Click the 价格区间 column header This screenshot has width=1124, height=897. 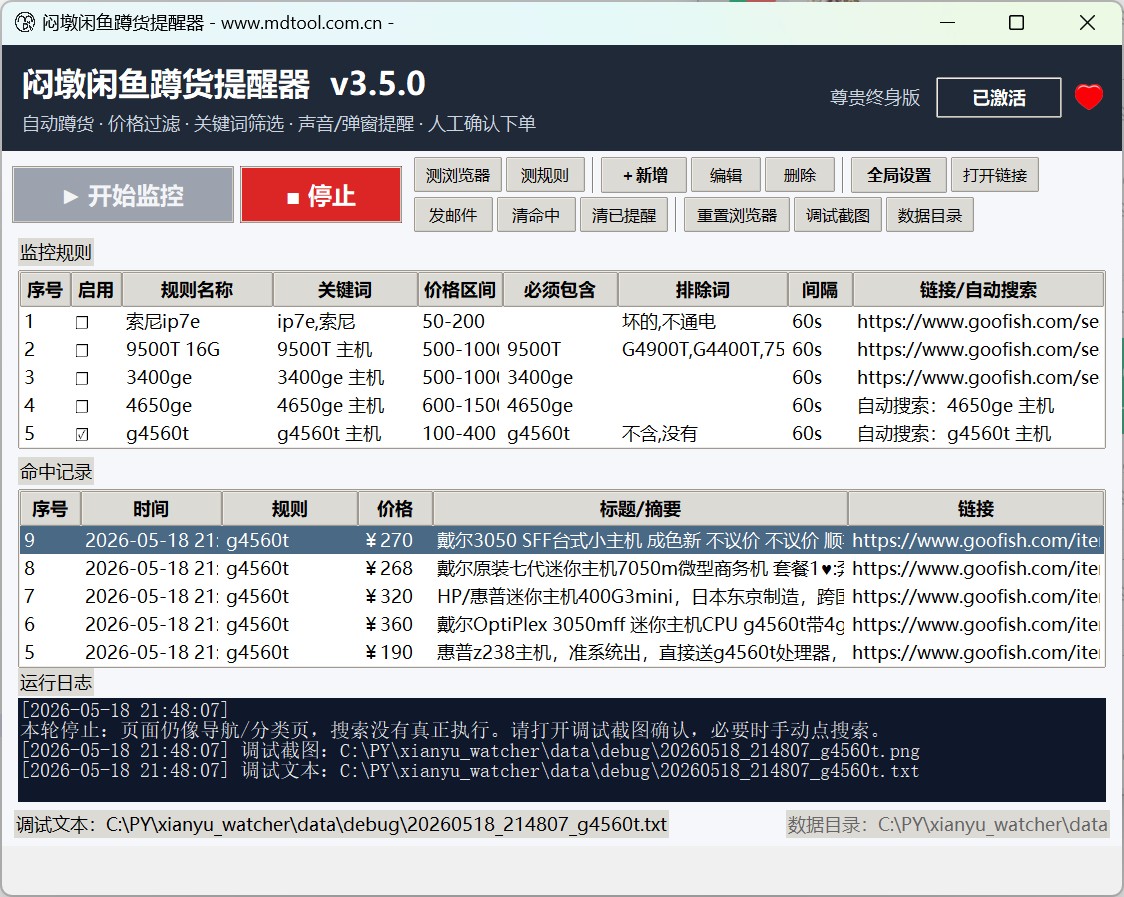460,290
